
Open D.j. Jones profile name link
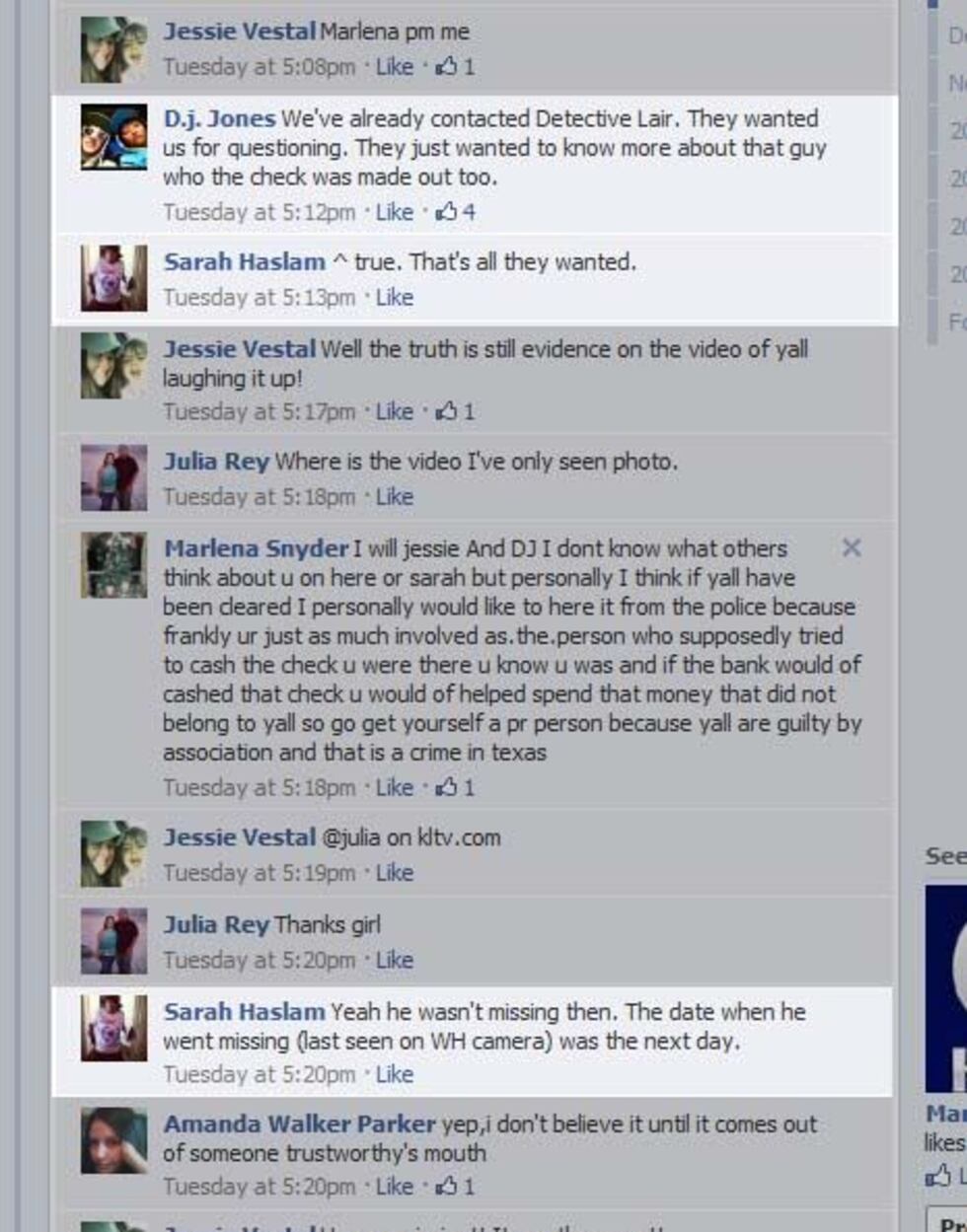pos(219,119)
